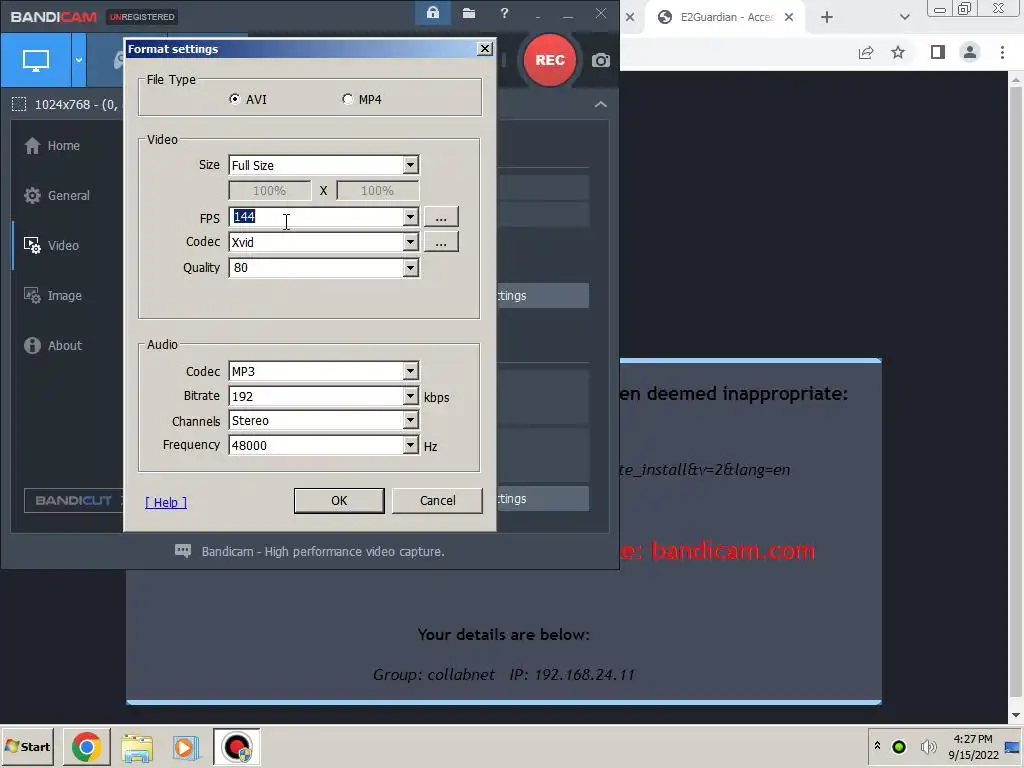Open the Windows Start menu
Screen dimensions: 1024x768
[x=27, y=746]
